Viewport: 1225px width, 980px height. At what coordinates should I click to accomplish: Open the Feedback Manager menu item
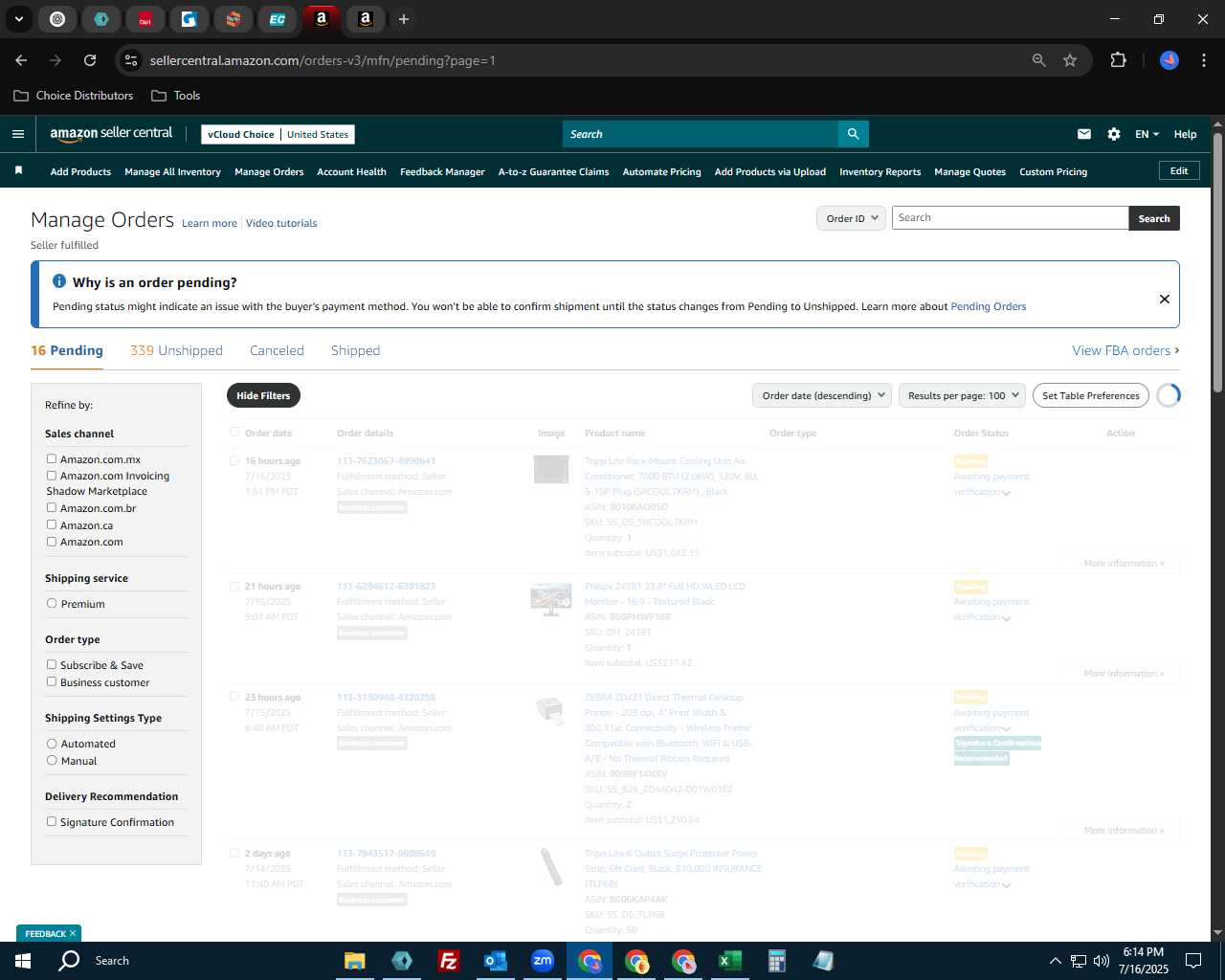(442, 171)
